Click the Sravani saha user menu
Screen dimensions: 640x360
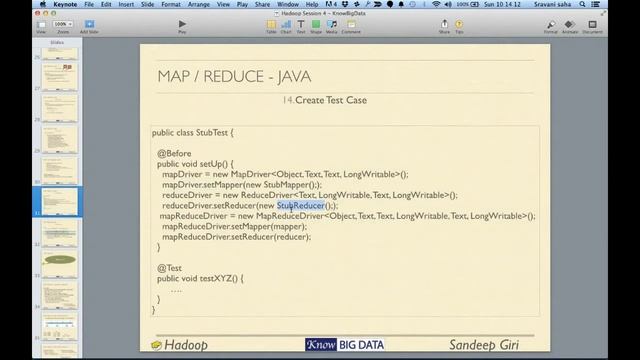click(x=553, y=4)
